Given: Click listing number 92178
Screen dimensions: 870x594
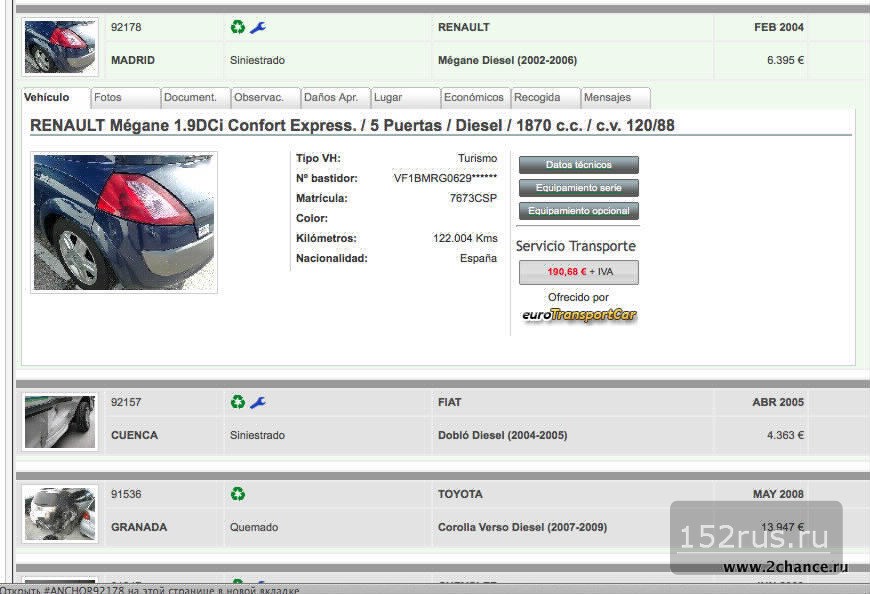Looking at the screenshot, I should tap(126, 27).
